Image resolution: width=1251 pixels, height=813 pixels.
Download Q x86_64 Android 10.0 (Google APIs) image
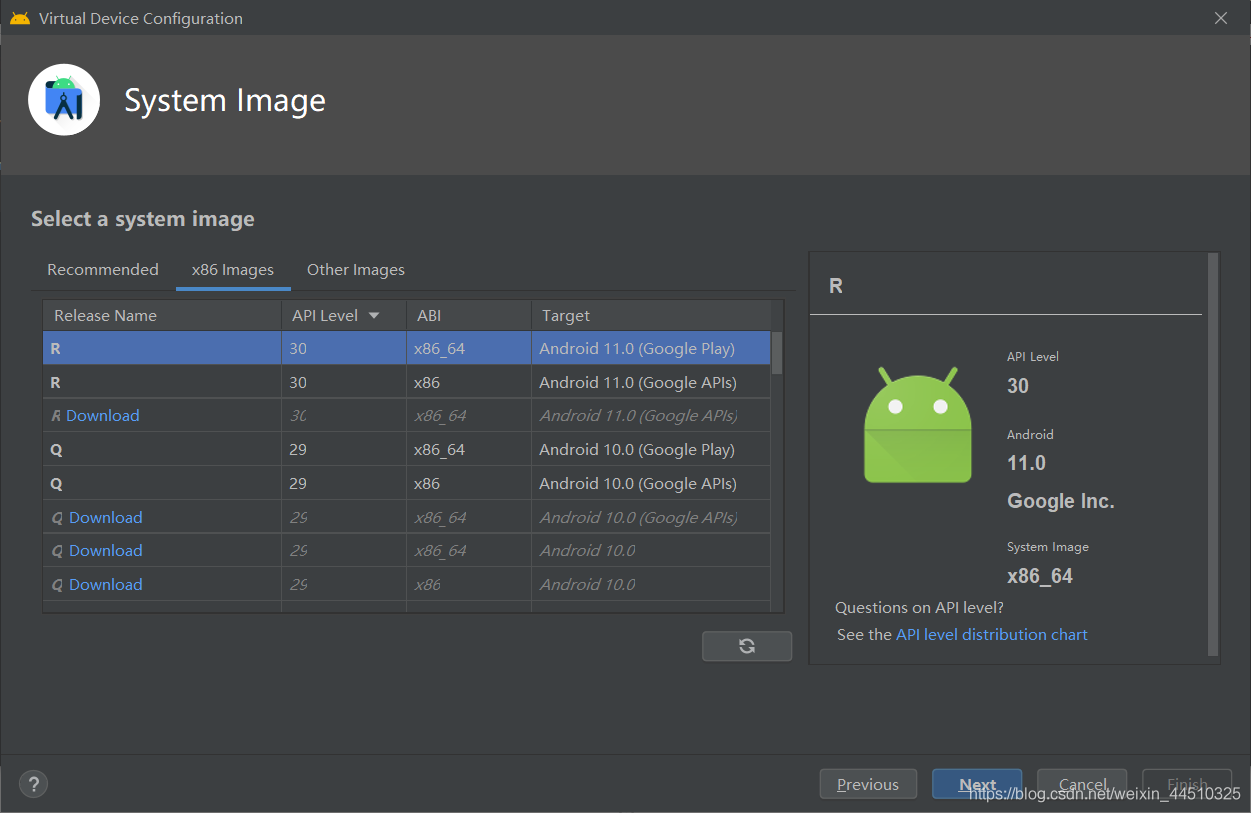(x=106, y=518)
